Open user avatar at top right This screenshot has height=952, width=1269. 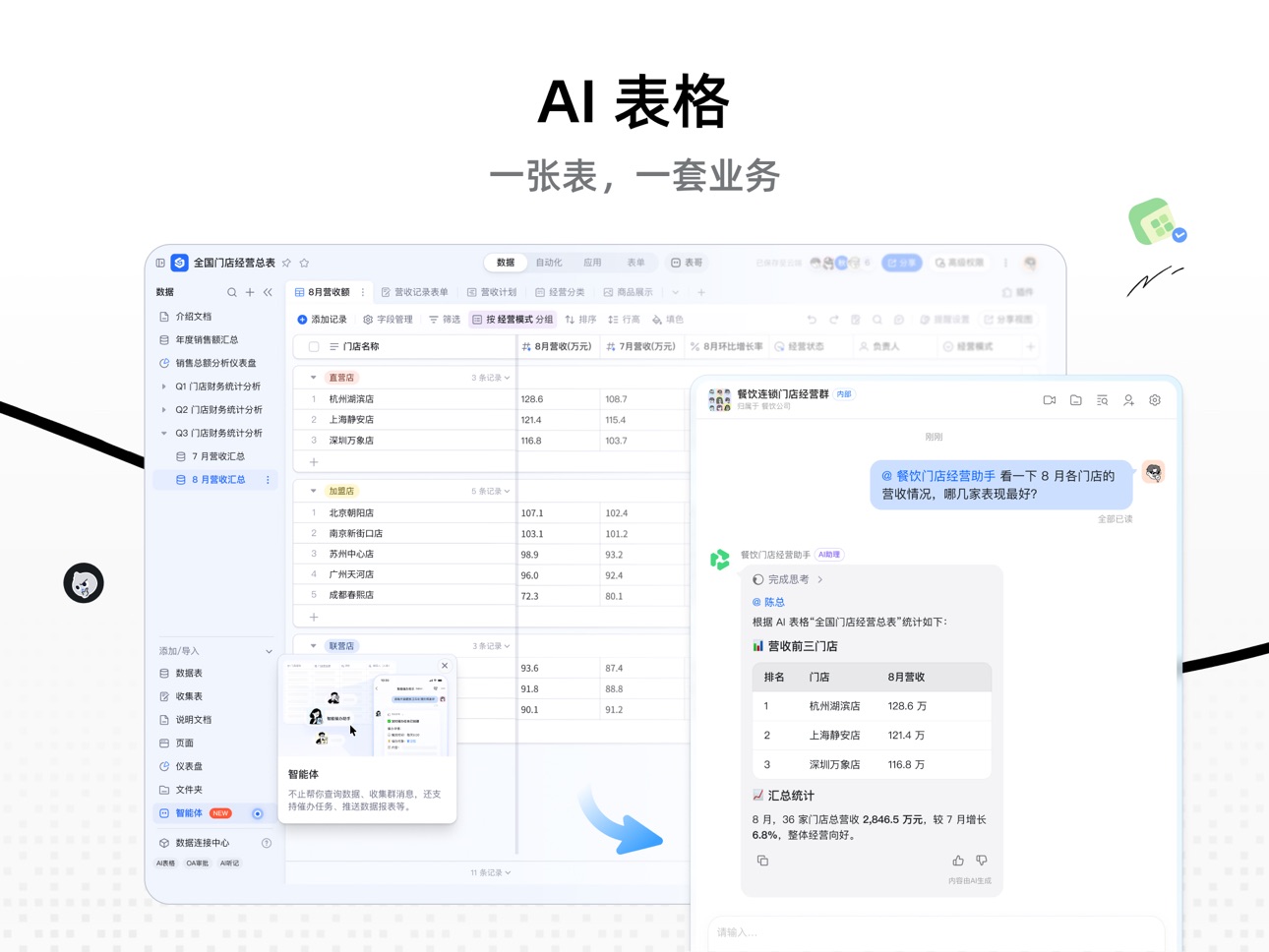[1030, 263]
